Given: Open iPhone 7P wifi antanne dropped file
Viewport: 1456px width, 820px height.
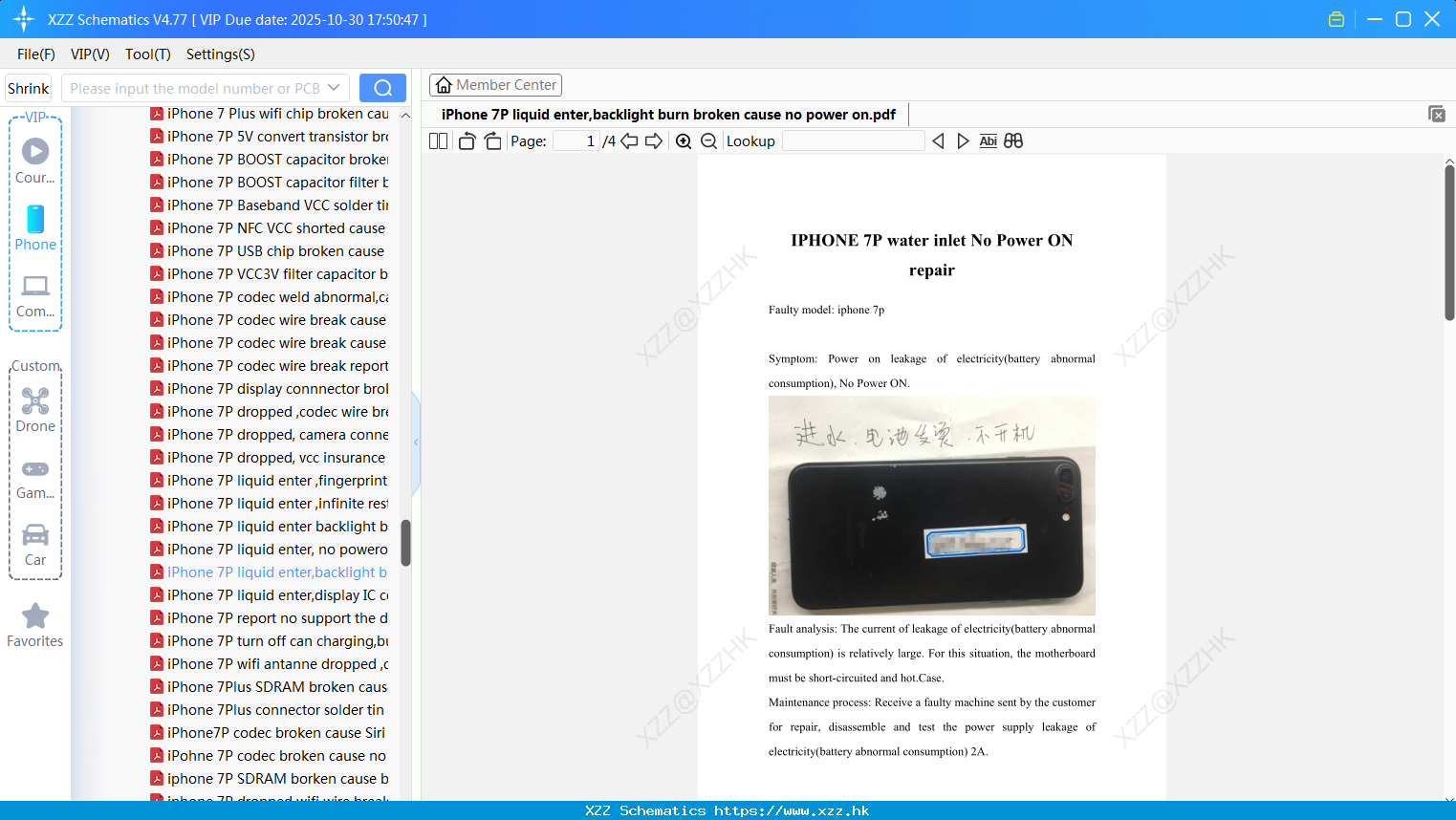Looking at the screenshot, I should (x=270, y=664).
